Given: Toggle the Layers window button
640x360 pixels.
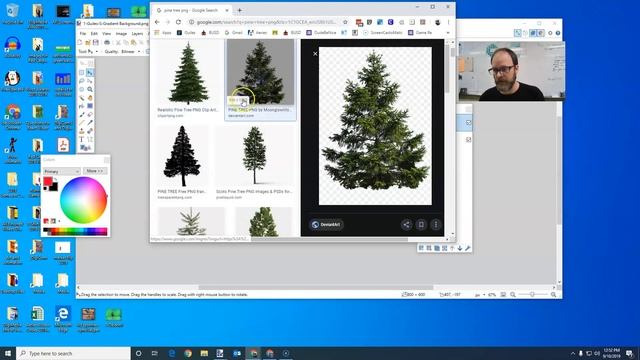Looking at the screenshot, I should click(x=533, y=33).
